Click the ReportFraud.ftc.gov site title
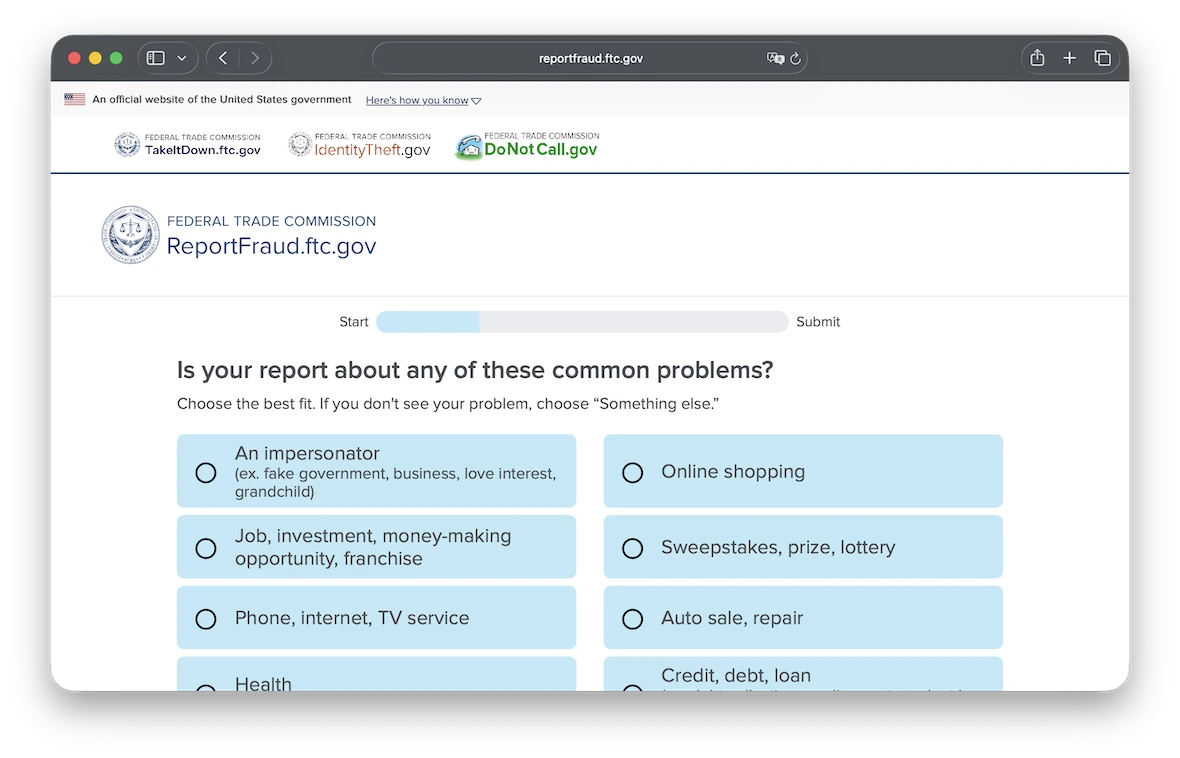 coord(271,246)
